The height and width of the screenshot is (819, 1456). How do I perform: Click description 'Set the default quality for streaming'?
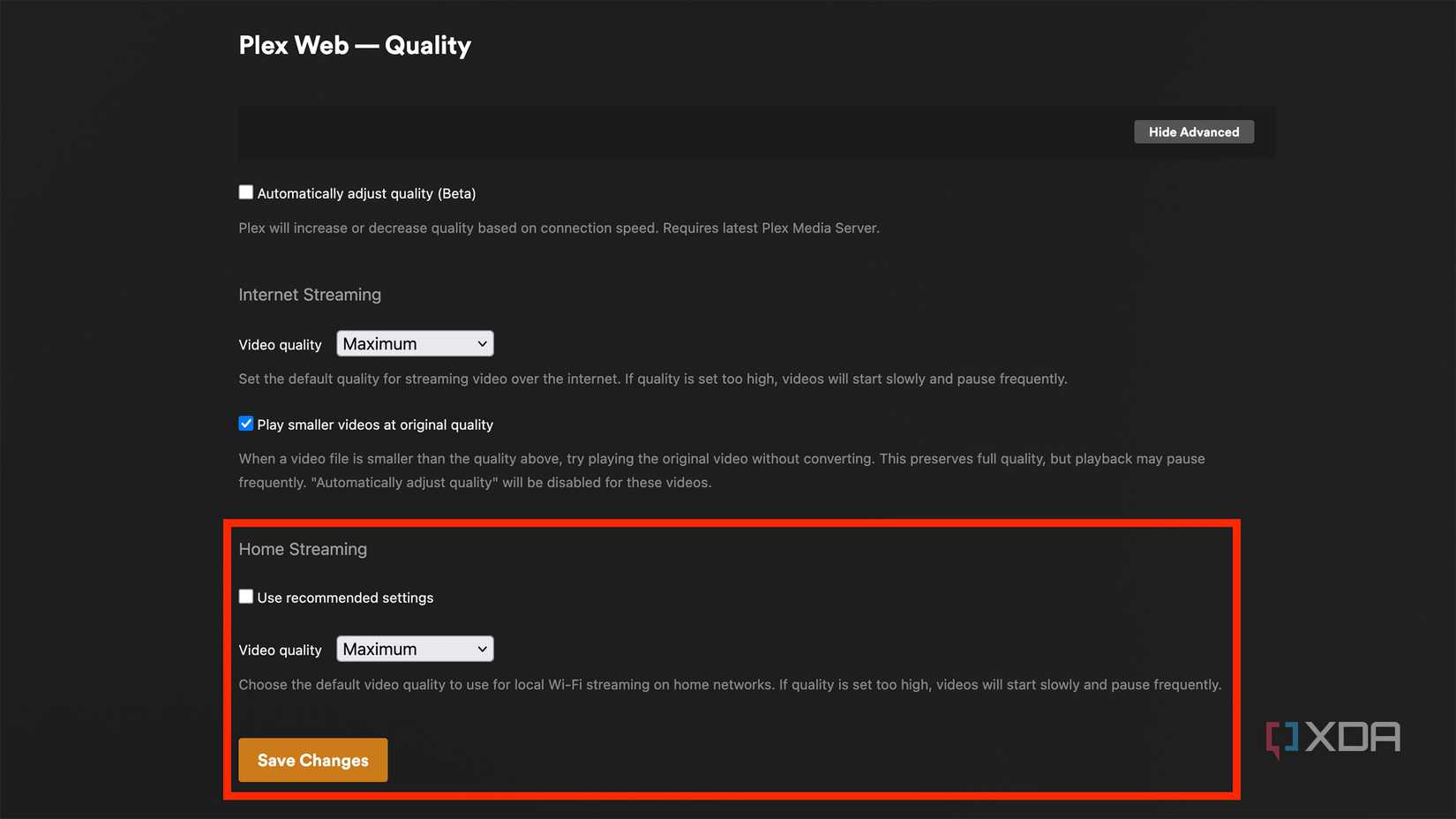point(653,379)
